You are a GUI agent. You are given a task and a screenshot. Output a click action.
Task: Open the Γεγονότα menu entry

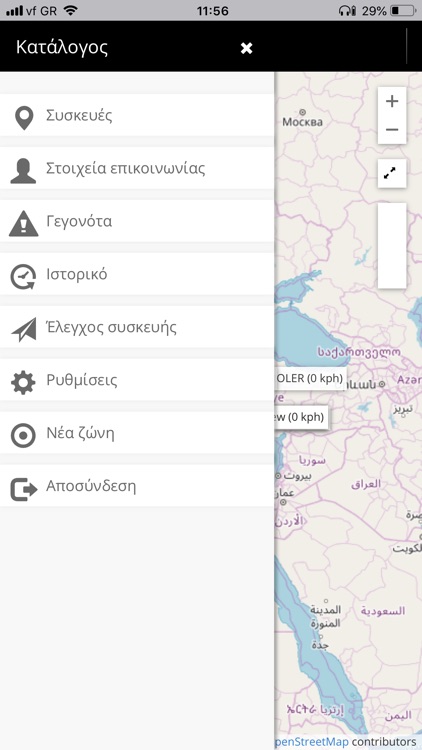[x=137, y=221]
